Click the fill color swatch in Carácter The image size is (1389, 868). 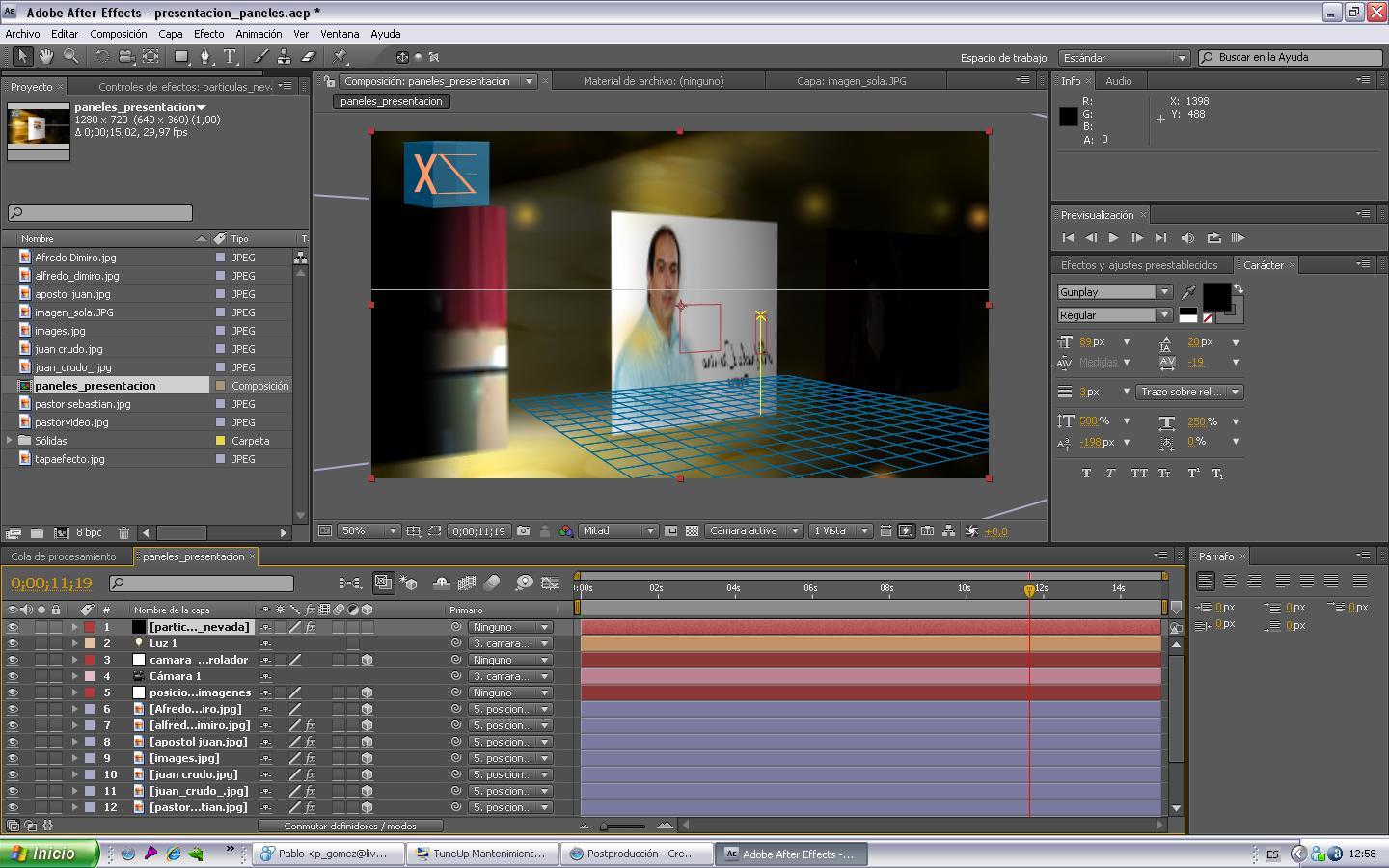point(1215,297)
